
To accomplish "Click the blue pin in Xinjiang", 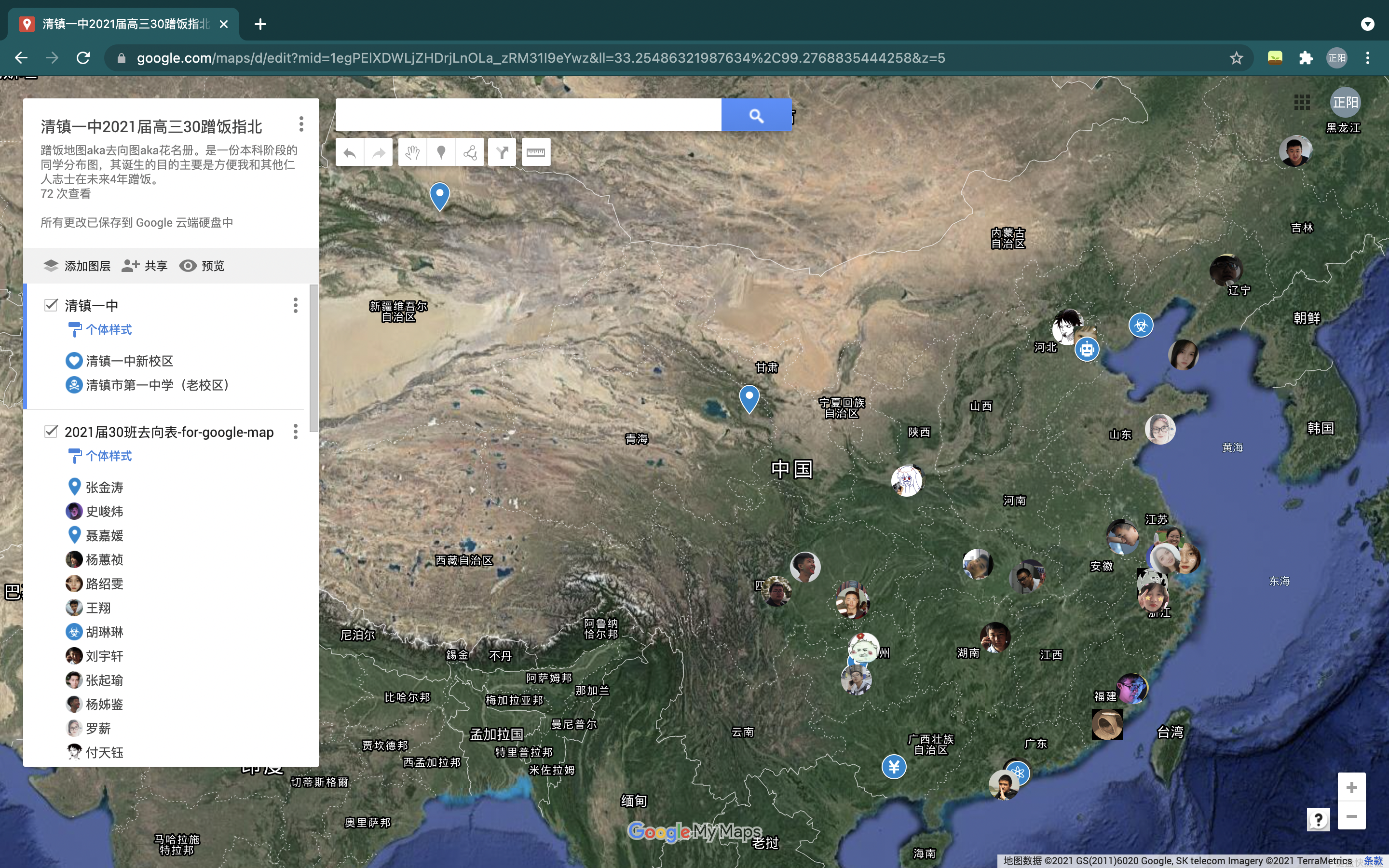I will (x=440, y=197).
